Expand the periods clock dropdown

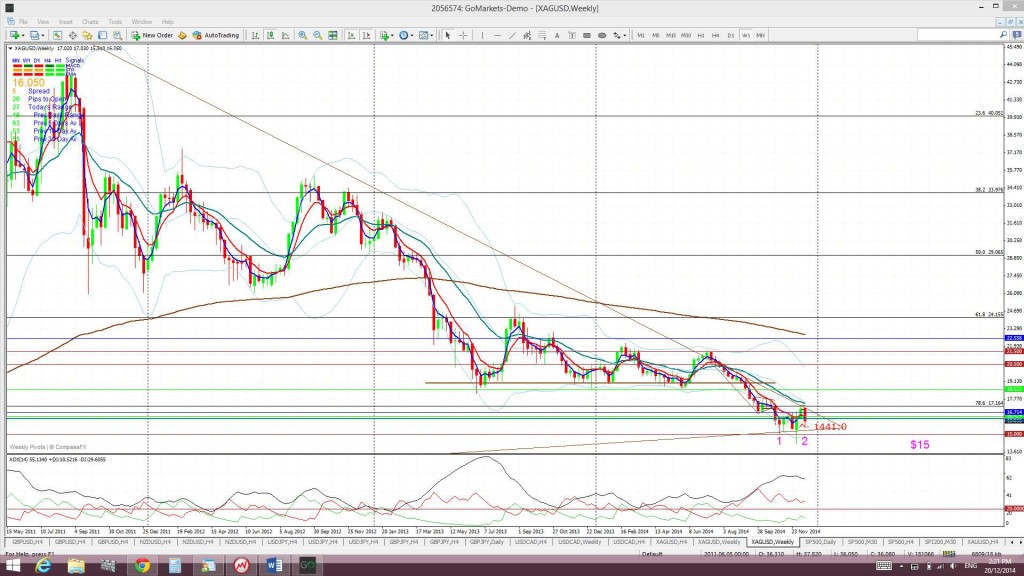coord(407,35)
